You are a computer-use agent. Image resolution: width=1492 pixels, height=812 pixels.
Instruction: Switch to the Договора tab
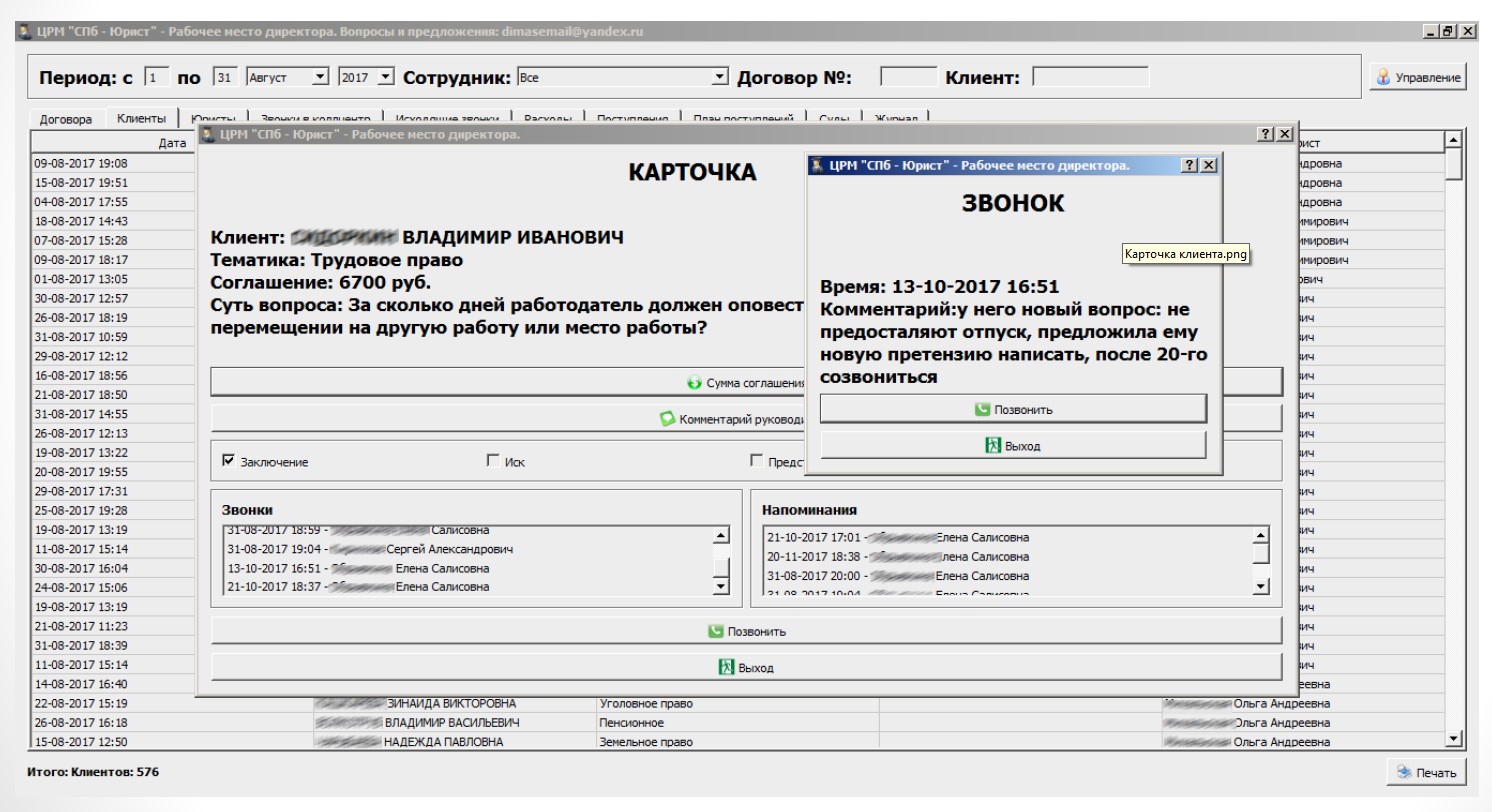pyautogui.click(x=66, y=119)
